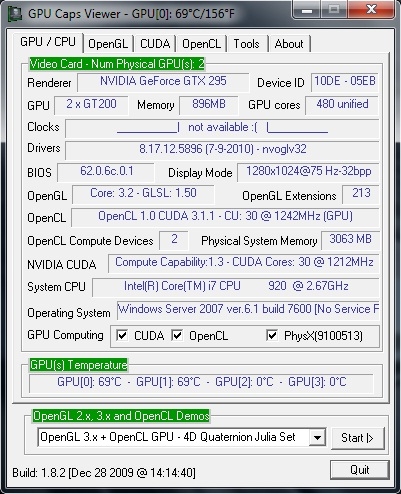
Task: Click the GPU field 2 x GT200
Action: click(x=91, y=105)
